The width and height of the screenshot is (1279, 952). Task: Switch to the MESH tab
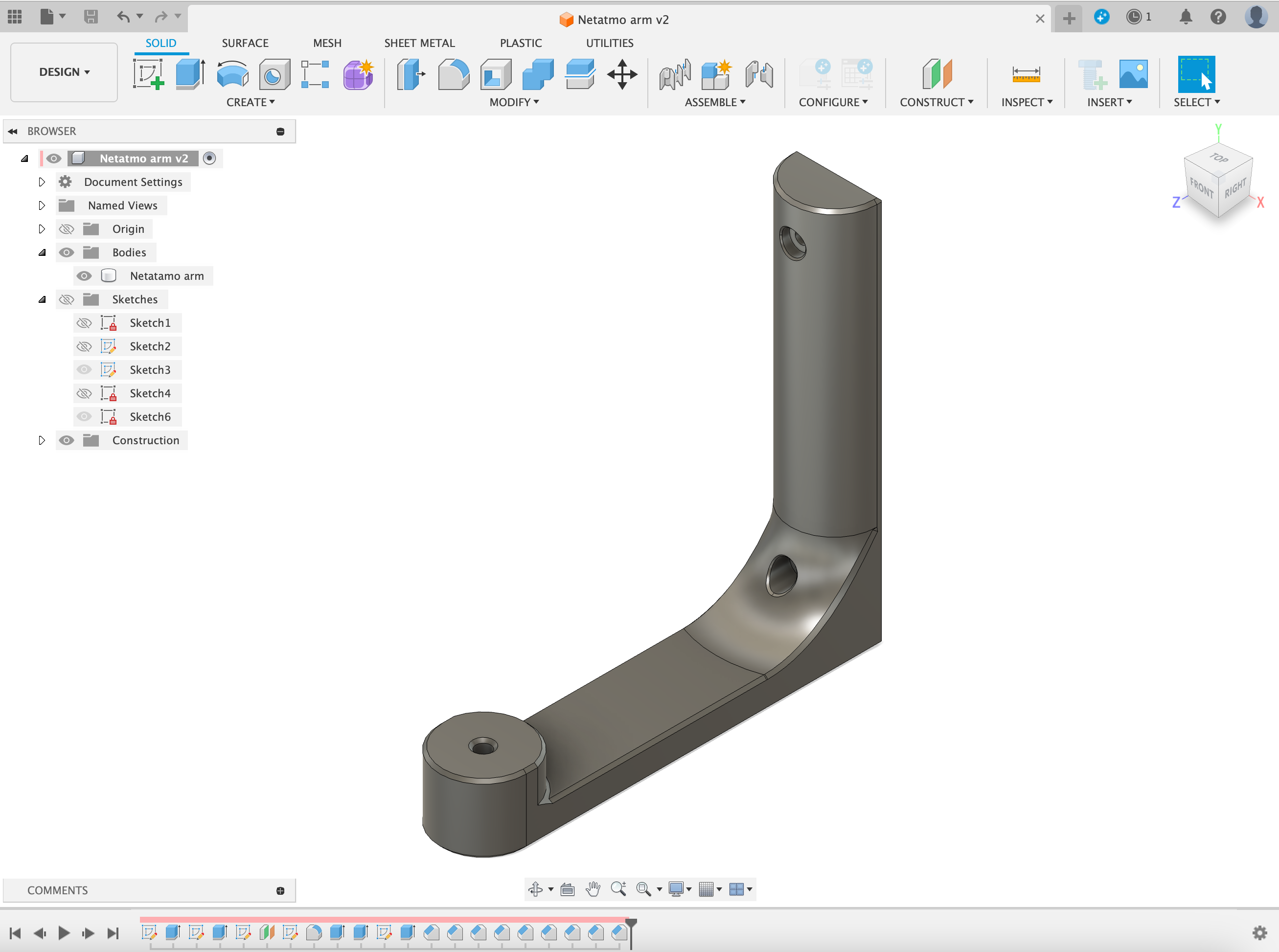click(327, 43)
